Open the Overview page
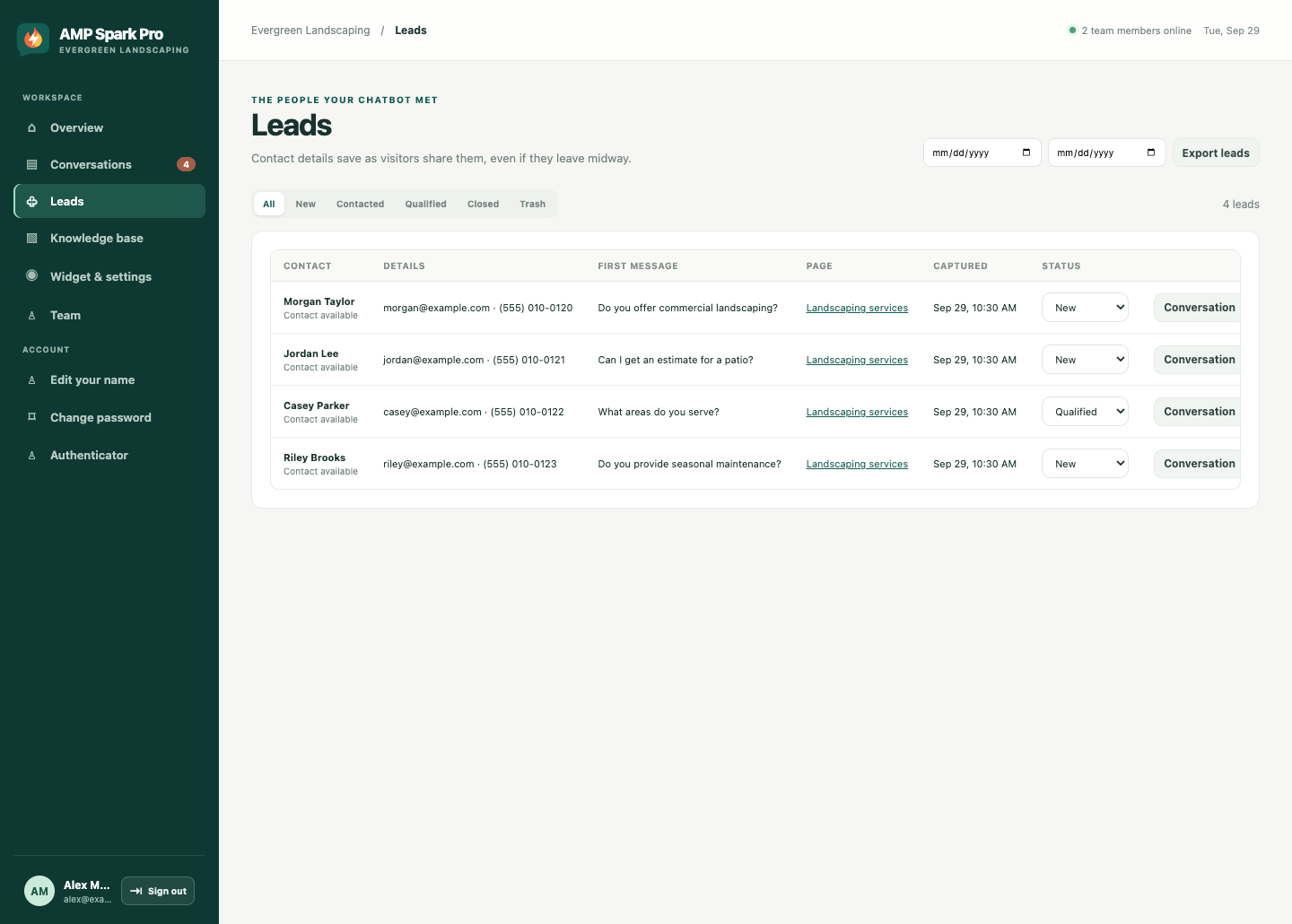This screenshot has height=924, width=1292. coord(109,128)
